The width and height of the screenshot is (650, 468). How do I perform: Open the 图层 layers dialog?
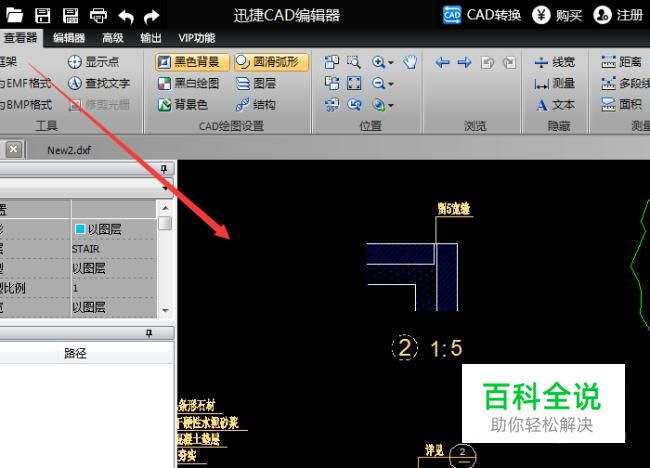click(256, 83)
